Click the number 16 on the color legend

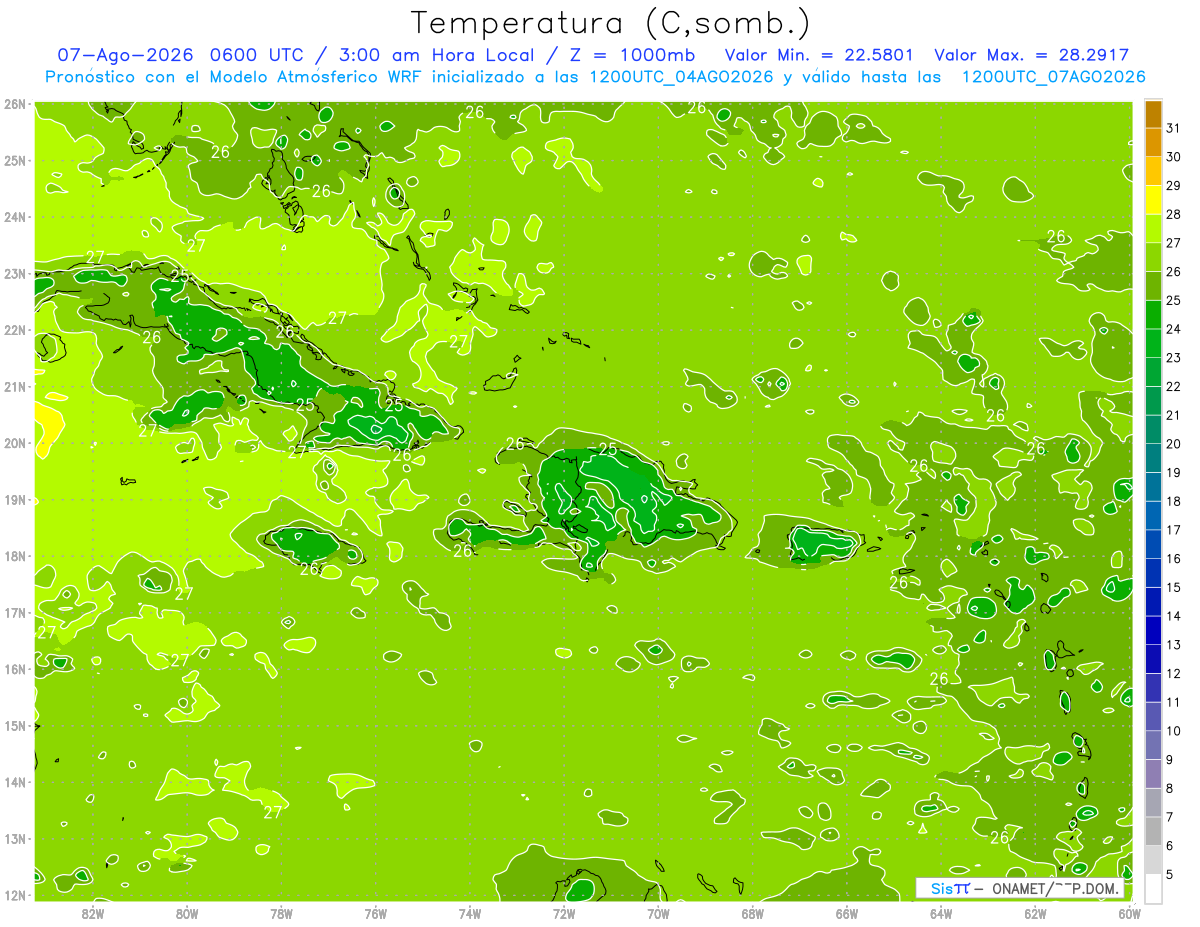coord(1173,559)
